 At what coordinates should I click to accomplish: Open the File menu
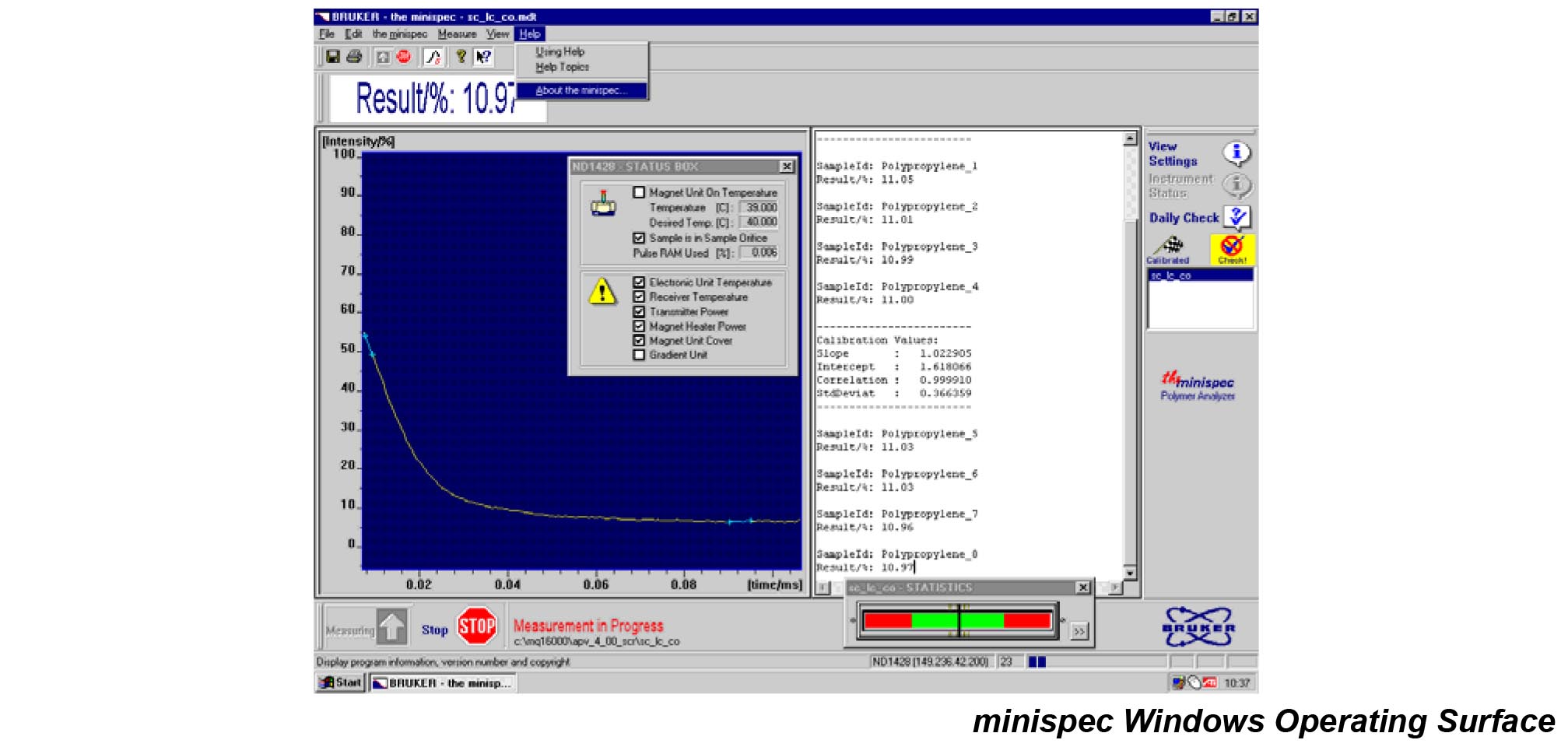point(327,34)
